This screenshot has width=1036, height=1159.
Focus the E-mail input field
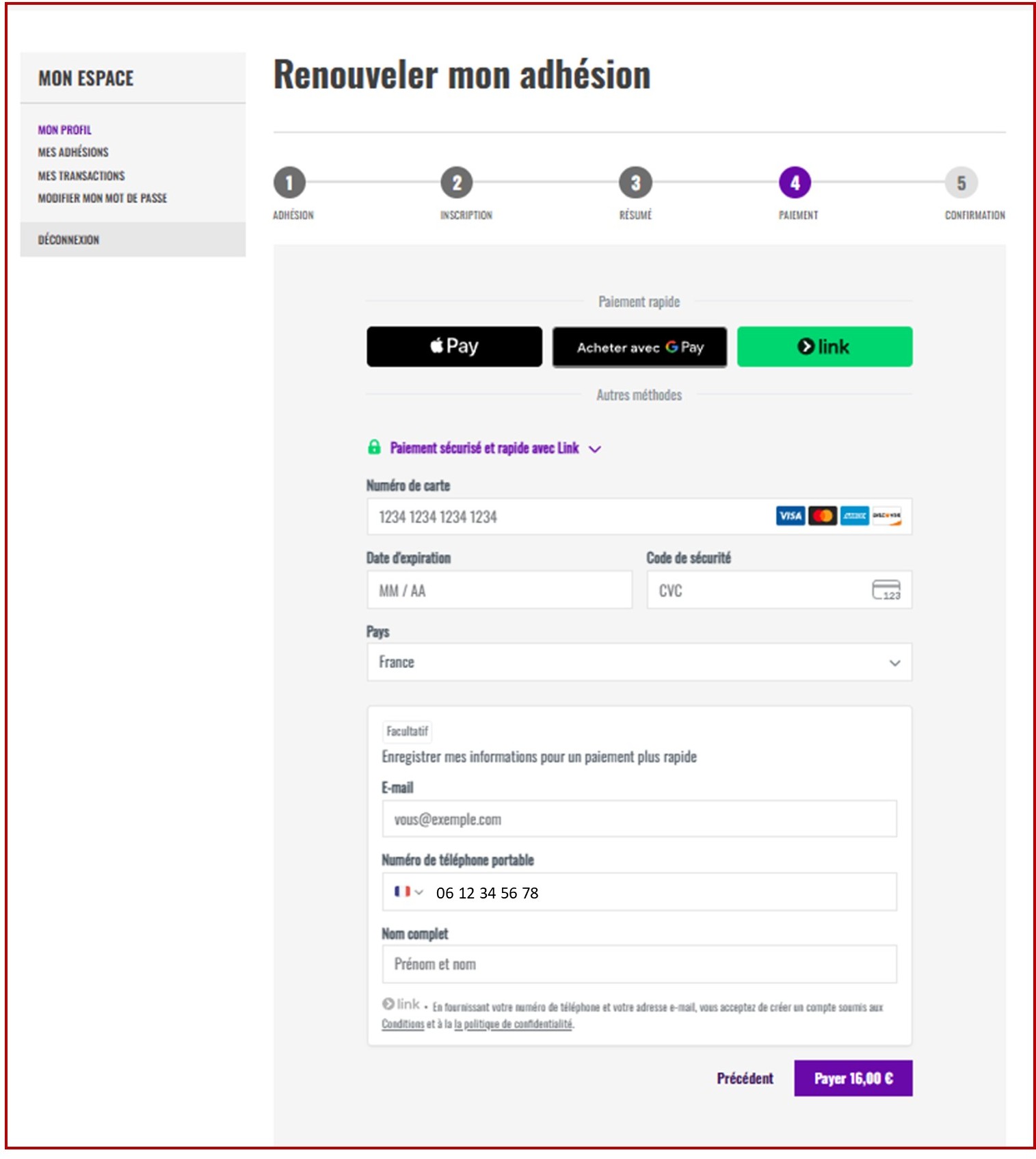point(639,818)
